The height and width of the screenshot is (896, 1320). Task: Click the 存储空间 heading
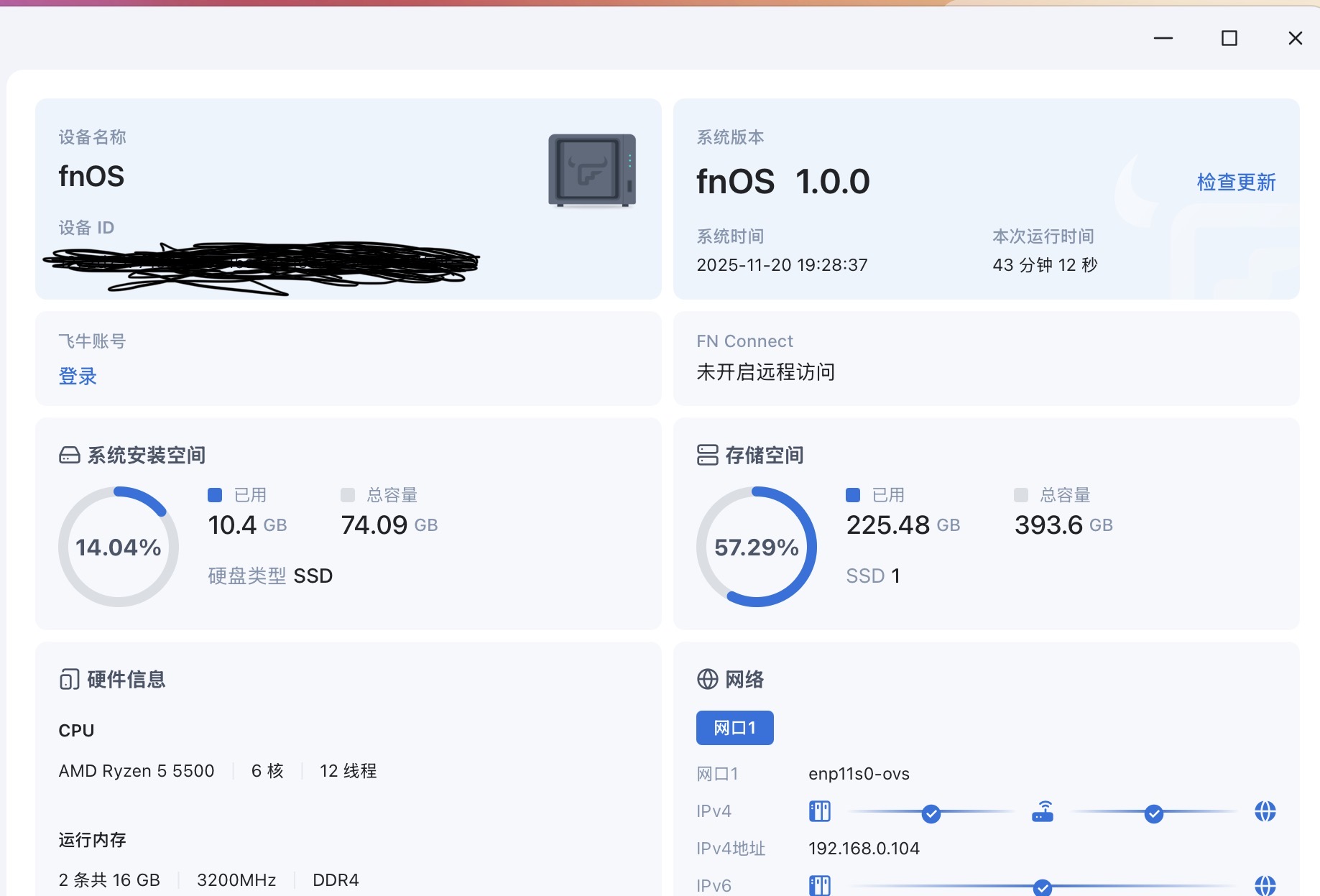pyautogui.click(x=765, y=456)
